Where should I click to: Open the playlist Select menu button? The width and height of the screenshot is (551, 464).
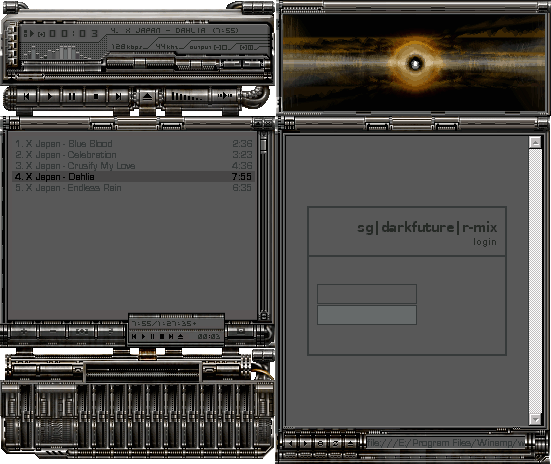82,331
